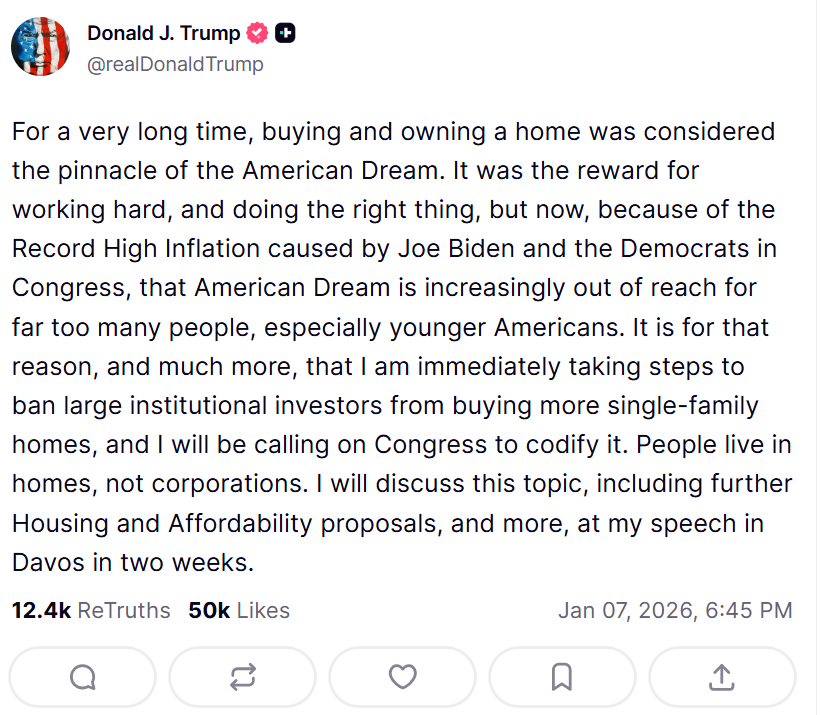Click the red verified checkmark badge

258,33
